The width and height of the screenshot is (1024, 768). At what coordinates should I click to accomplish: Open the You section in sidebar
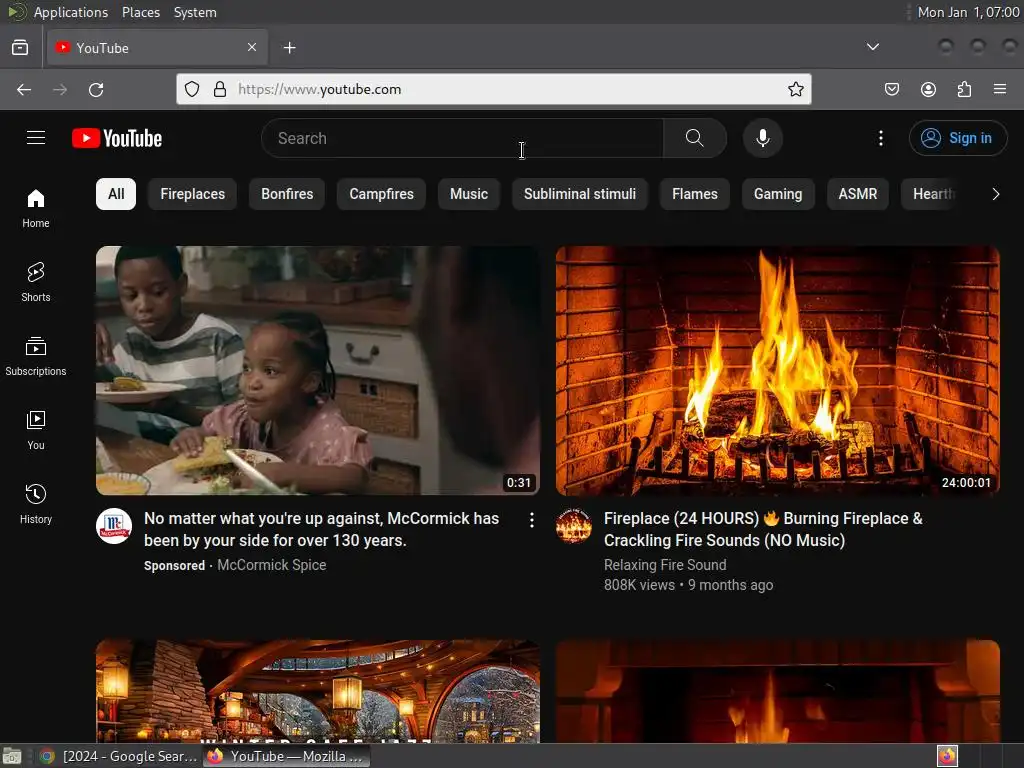36,430
